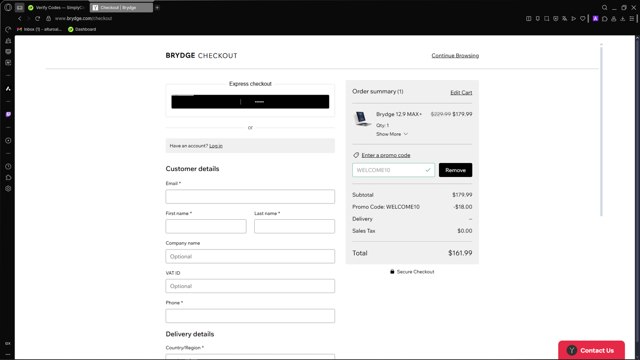Click Enter a promo code link
Viewport: 640px width, 360px height.
click(x=386, y=155)
